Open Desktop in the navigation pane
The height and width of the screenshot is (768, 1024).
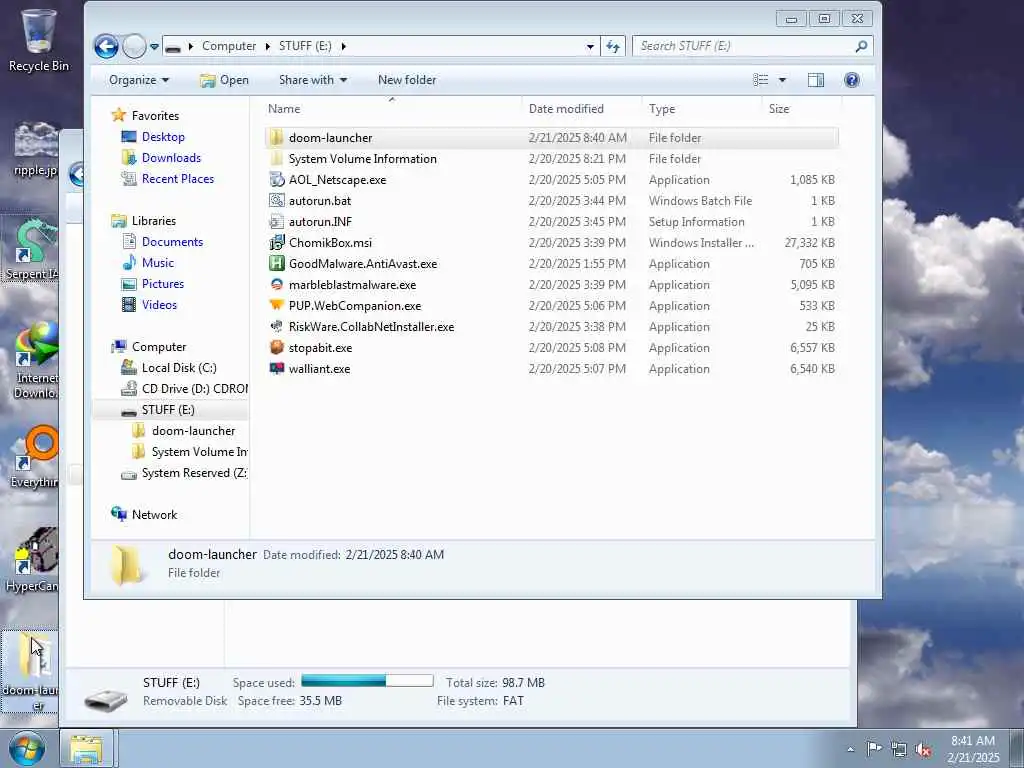[x=163, y=136]
